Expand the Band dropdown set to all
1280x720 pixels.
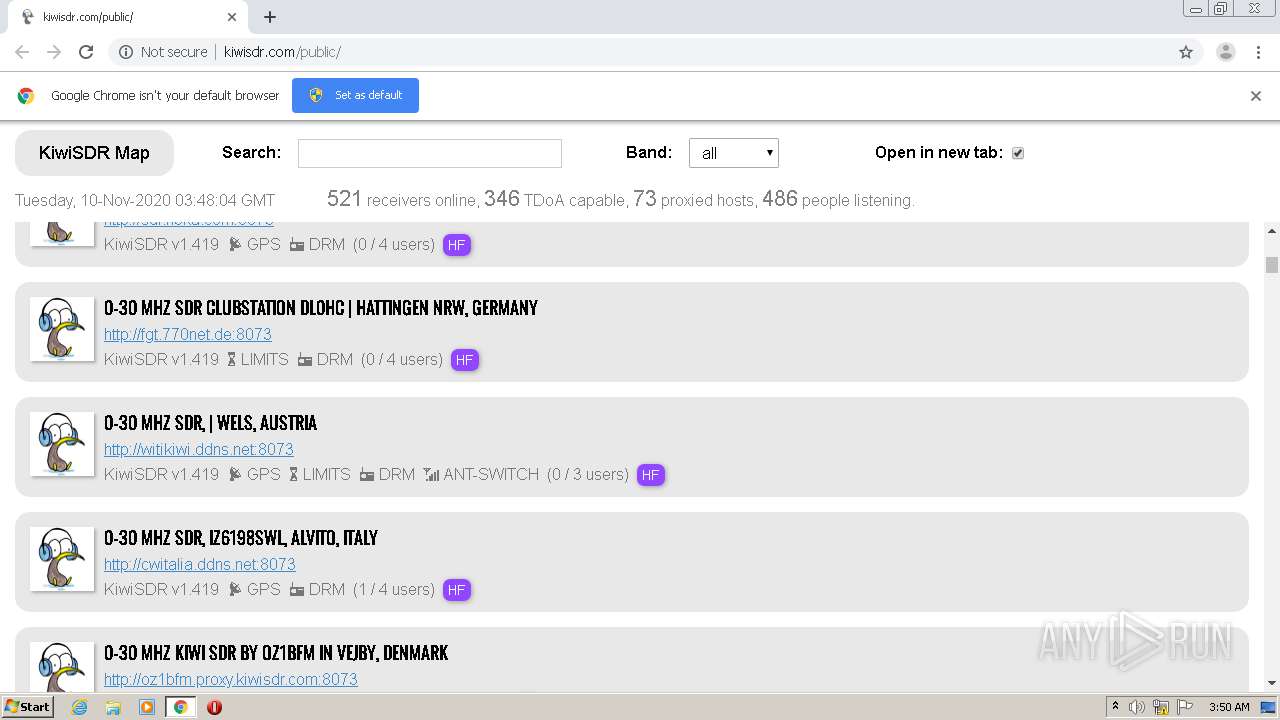[733, 153]
